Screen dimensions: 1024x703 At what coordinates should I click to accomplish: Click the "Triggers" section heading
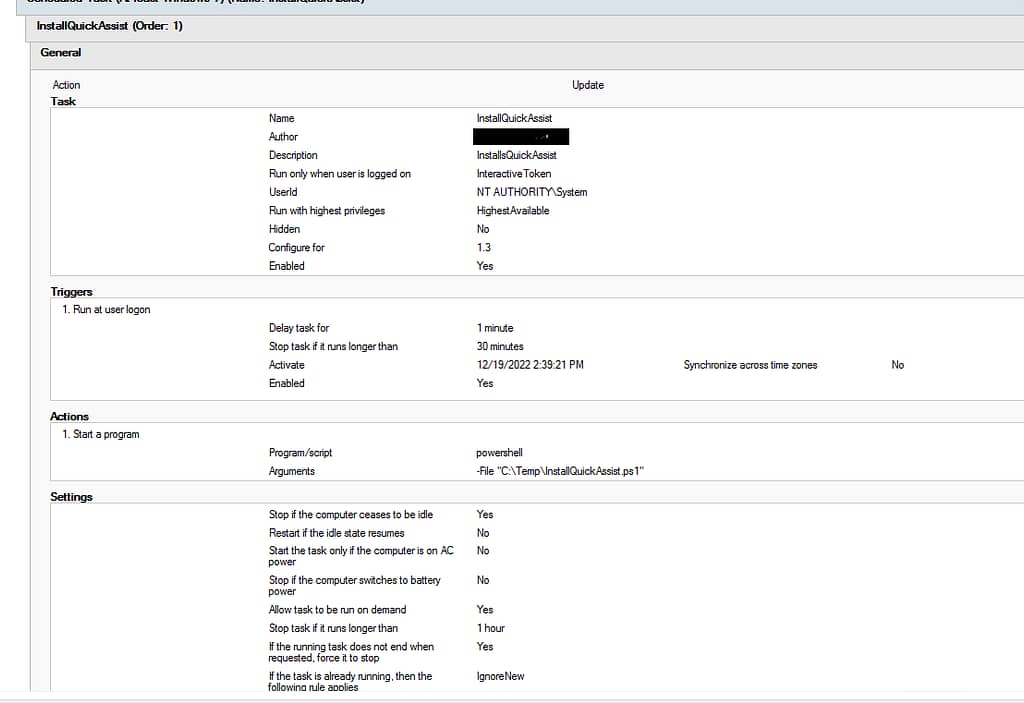[x=71, y=292]
